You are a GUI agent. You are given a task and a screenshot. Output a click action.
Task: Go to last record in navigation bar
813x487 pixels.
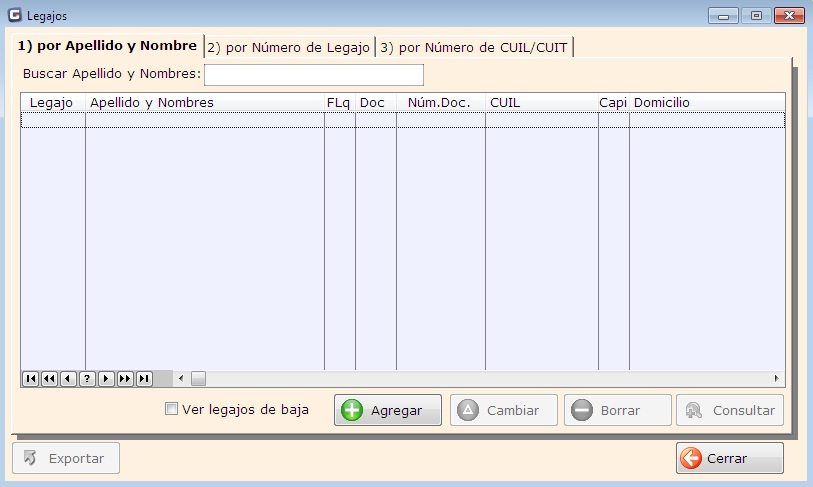tap(144, 379)
